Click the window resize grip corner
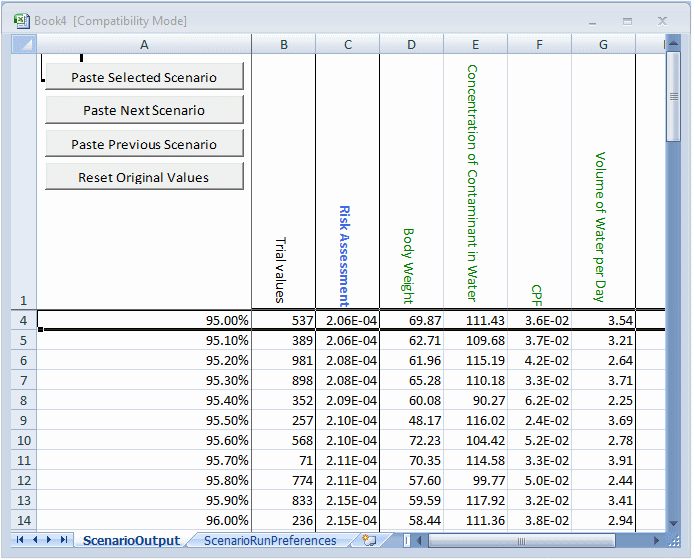The width and height of the screenshot is (692, 559). coord(673,540)
